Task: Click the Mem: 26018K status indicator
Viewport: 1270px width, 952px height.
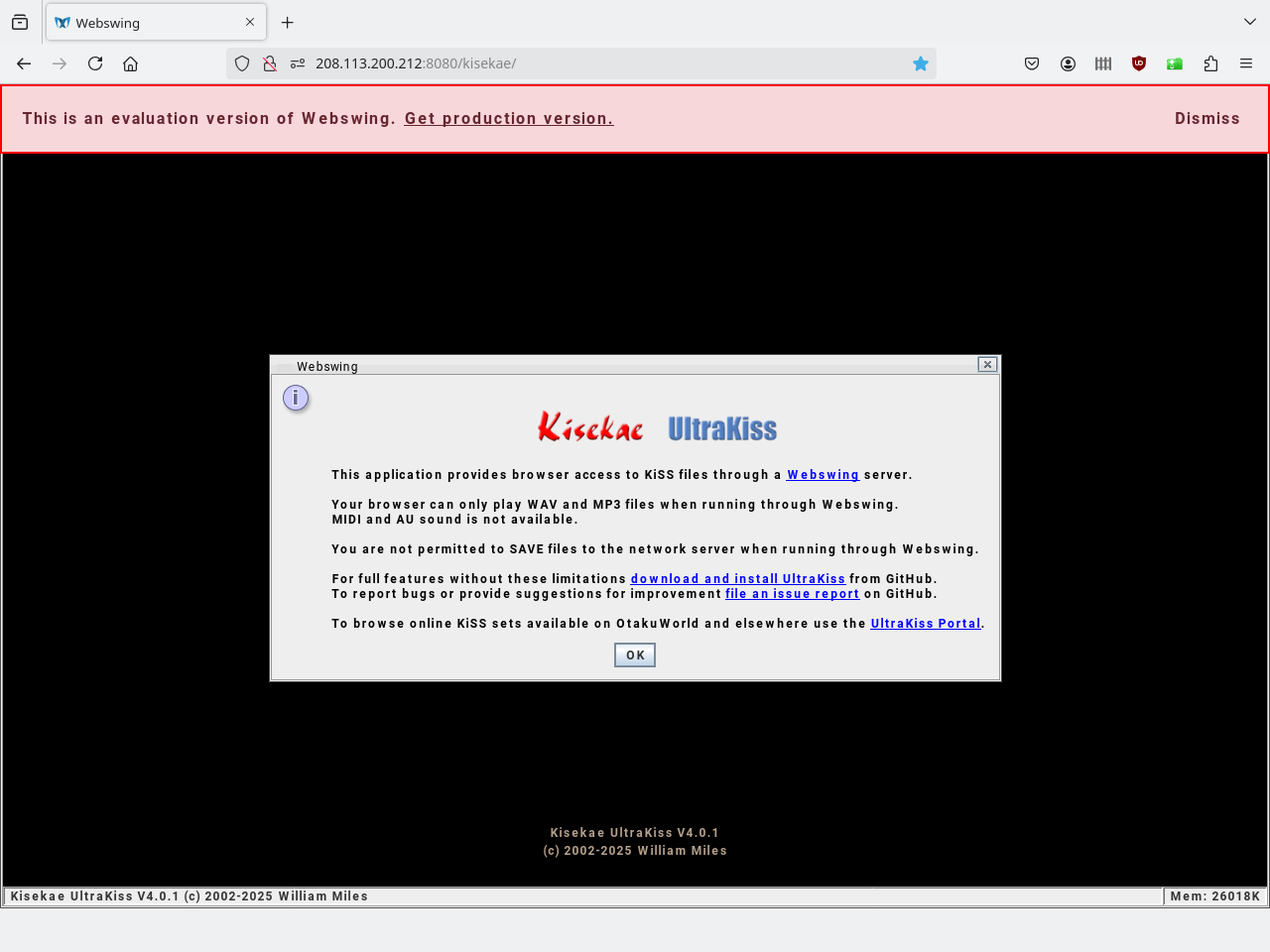Action: (x=1214, y=896)
